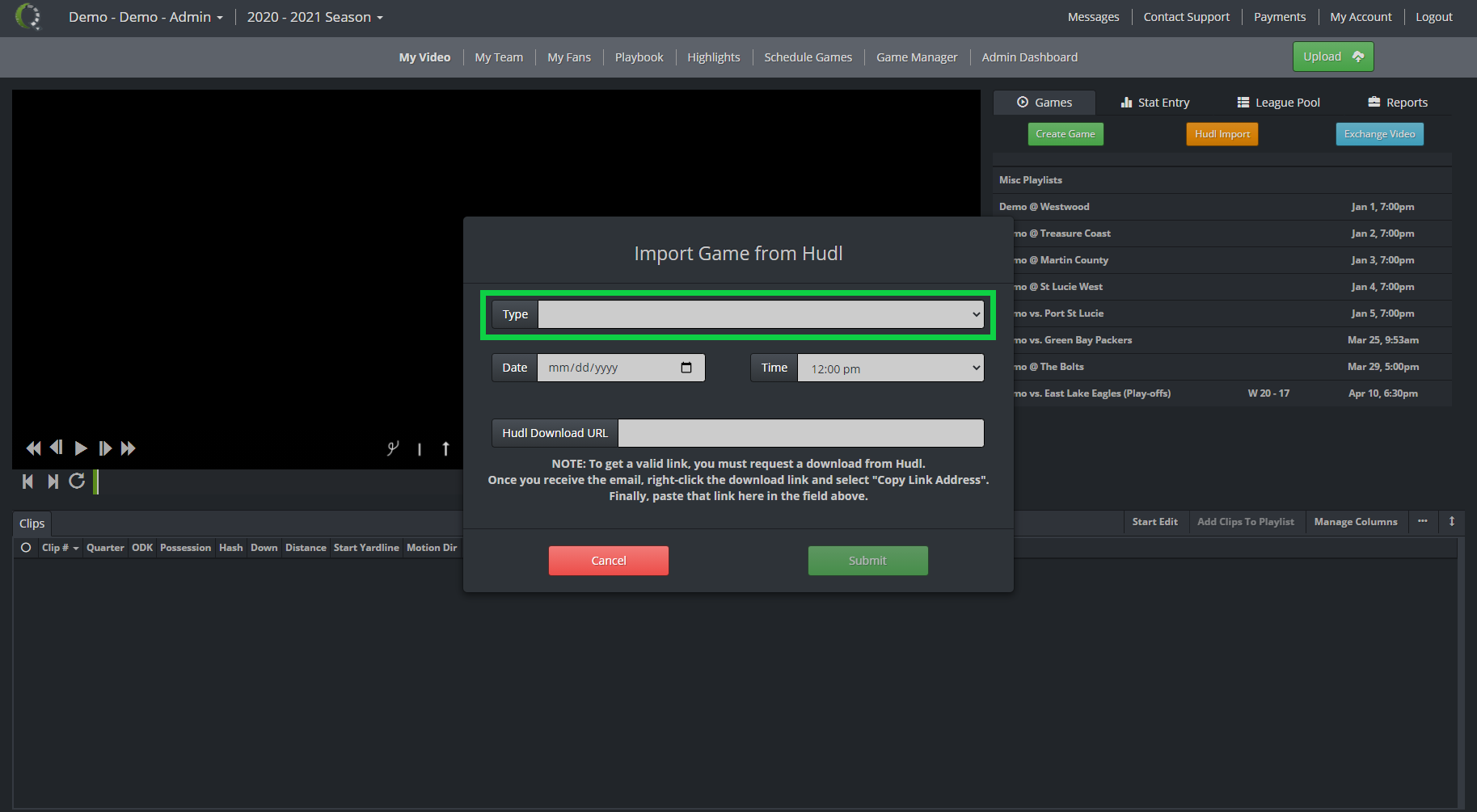The image size is (1477, 812).
Task: Click the Date mm/dd/yyyy input field
Action: pyautogui.click(x=621, y=368)
